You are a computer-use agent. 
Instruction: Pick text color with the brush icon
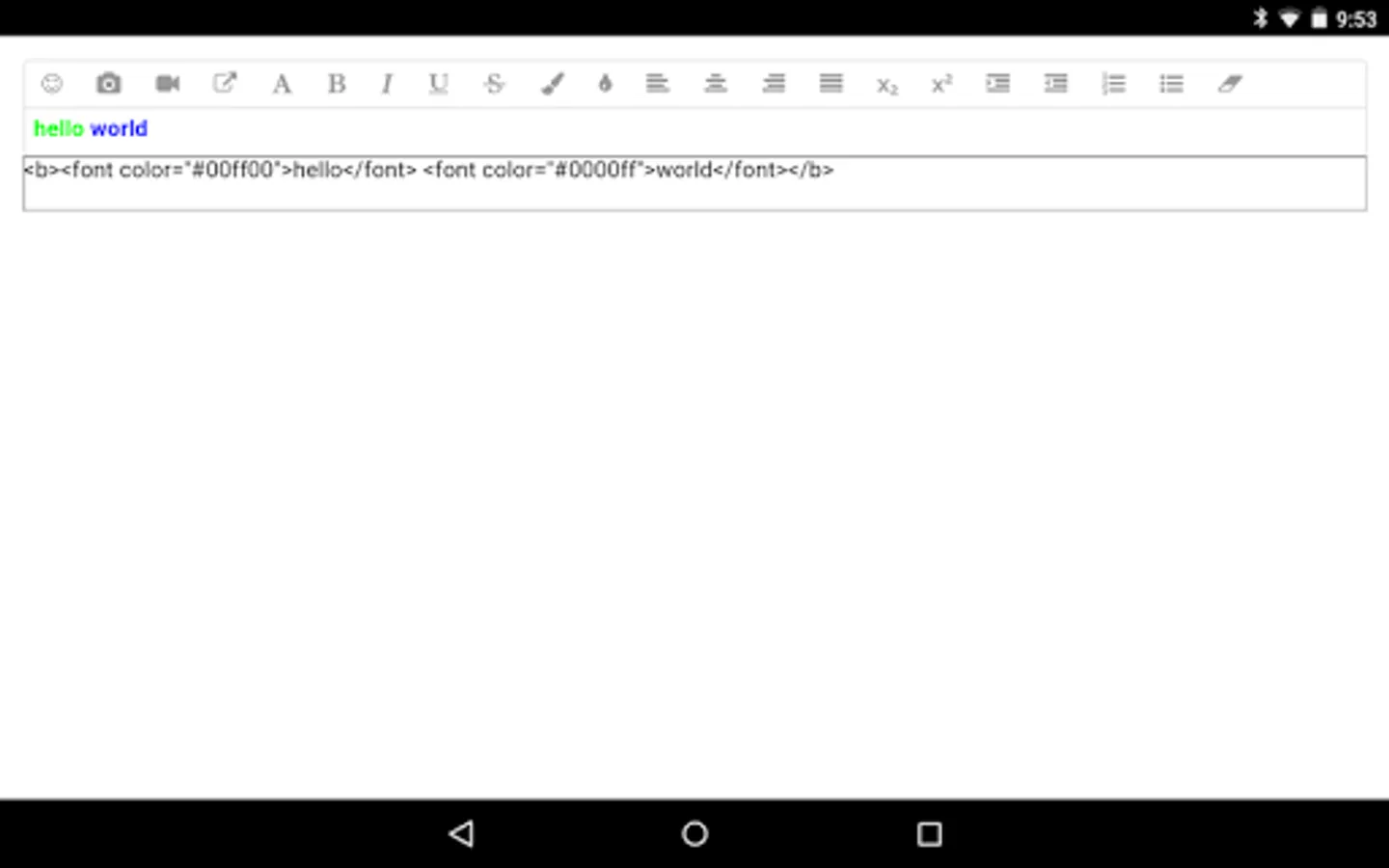[553, 84]
